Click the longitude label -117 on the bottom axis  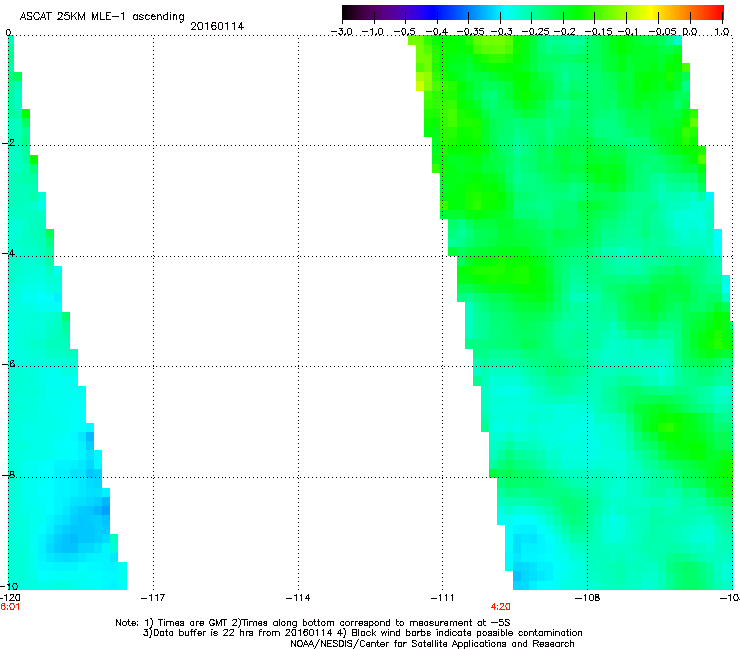tap(153, 598)
